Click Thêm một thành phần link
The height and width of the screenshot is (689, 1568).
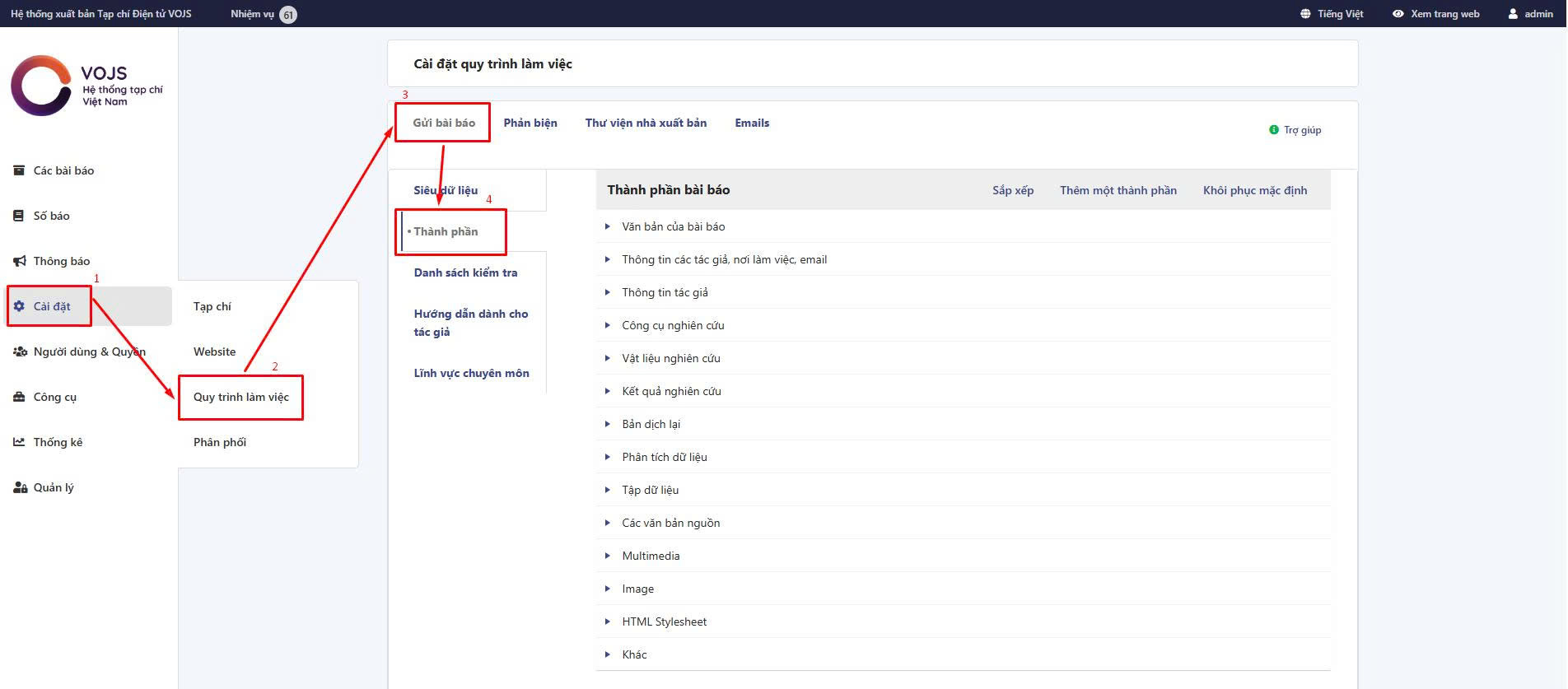1118,190
